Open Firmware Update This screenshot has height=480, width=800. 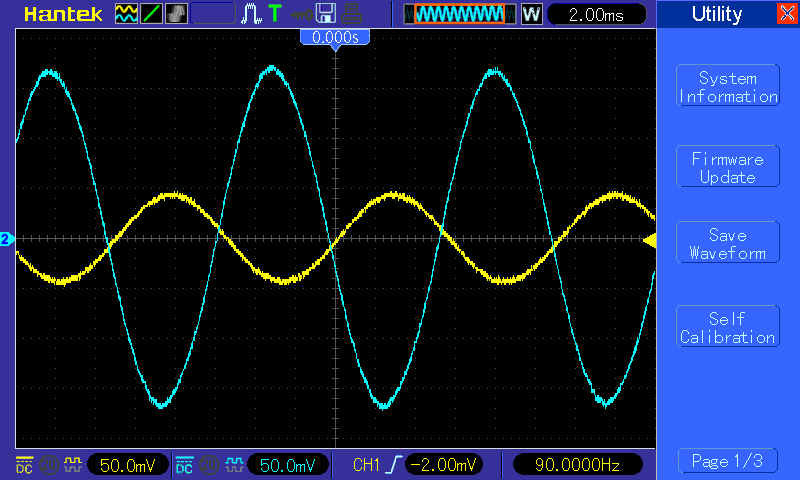(728, 166)
